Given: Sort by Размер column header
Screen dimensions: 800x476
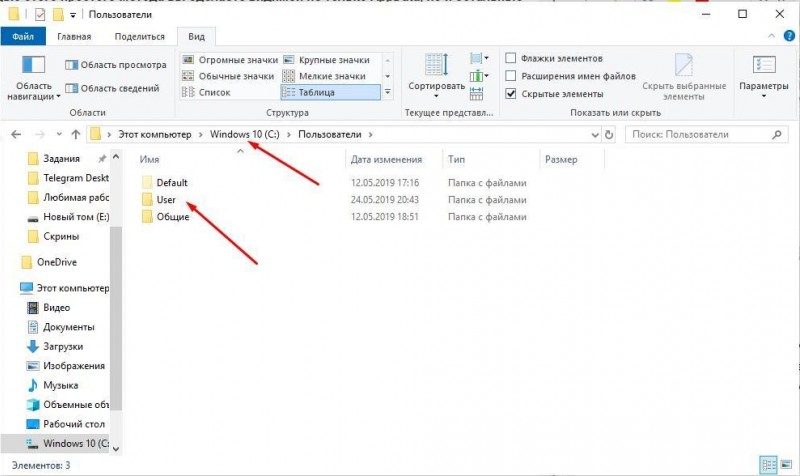Looking at the screenshot, I should pos(561,159).
